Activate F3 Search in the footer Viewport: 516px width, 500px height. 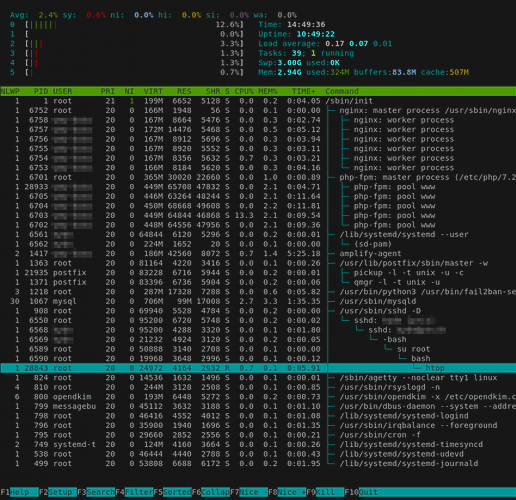tap(96, 492)
